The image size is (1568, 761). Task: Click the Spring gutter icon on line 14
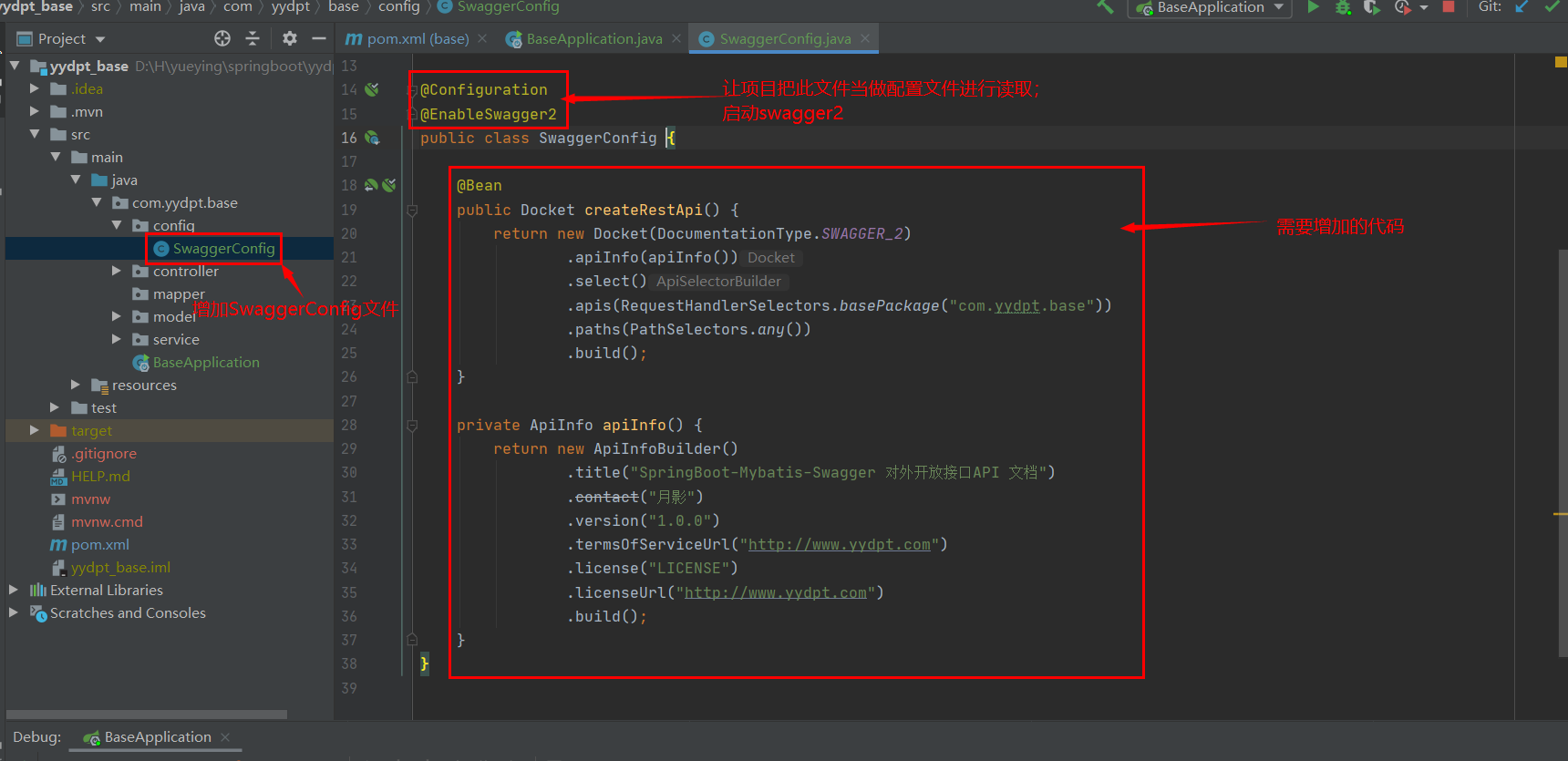(x=372, y=89)
